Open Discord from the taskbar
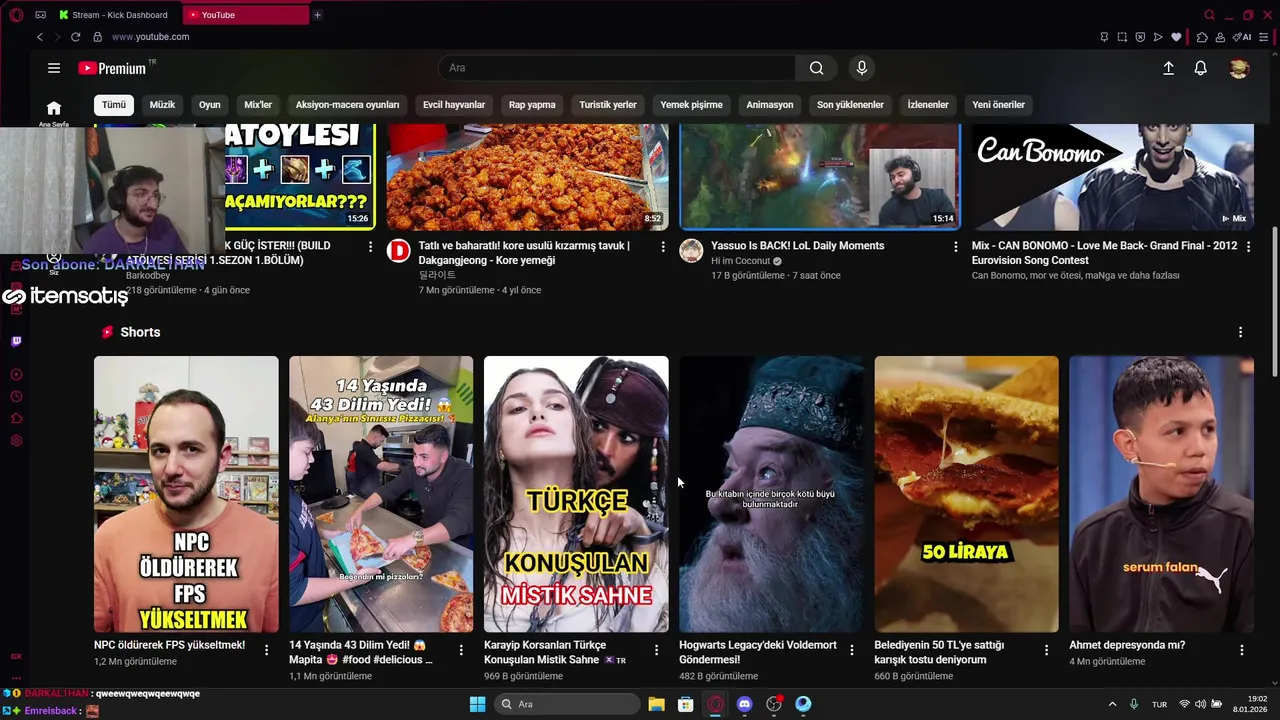The width and height of the screenshot is (1280, 720). (744, 704)
